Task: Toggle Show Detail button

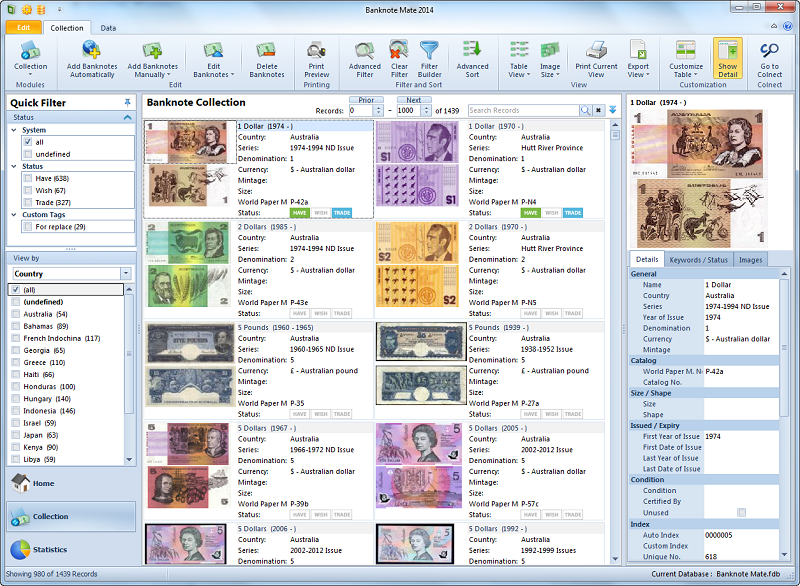Action: (728, 59)
